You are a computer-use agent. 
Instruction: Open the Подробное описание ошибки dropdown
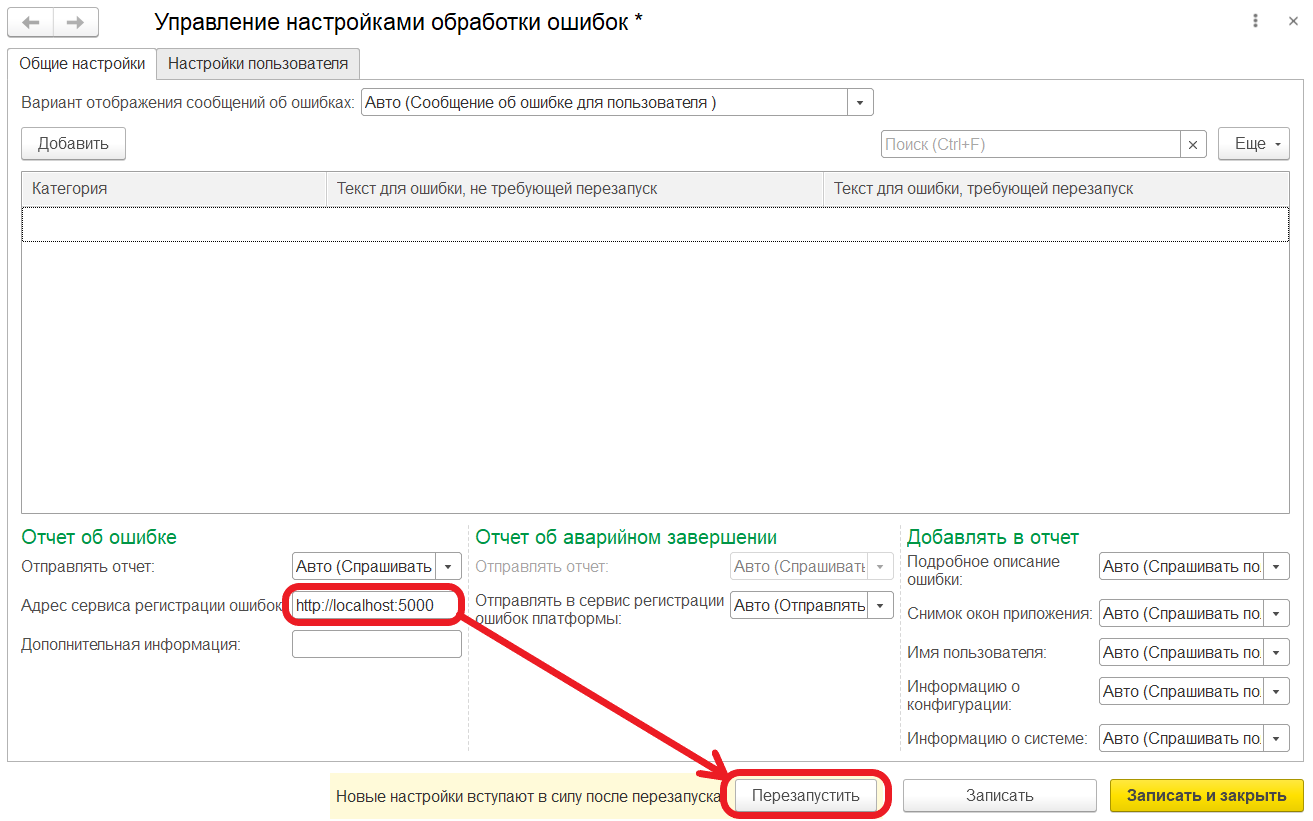tap(1277, 566)
